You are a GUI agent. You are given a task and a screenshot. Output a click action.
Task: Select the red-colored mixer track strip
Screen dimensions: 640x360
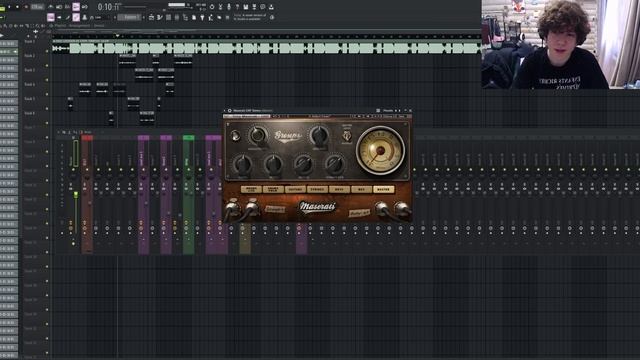(x=87, y=195)
